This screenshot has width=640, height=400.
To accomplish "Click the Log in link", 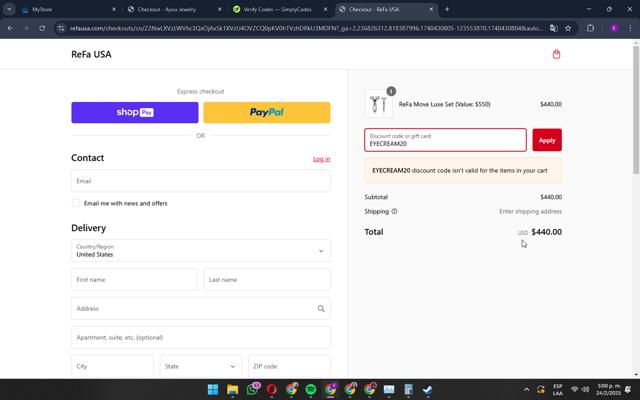I will pyautogui.click(x=322, y=159).
